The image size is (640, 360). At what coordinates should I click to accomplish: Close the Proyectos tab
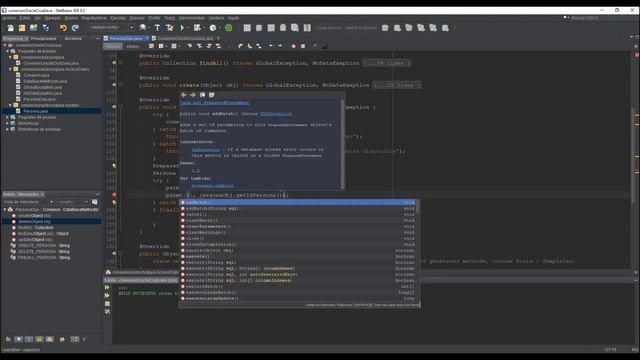point(26,39)
